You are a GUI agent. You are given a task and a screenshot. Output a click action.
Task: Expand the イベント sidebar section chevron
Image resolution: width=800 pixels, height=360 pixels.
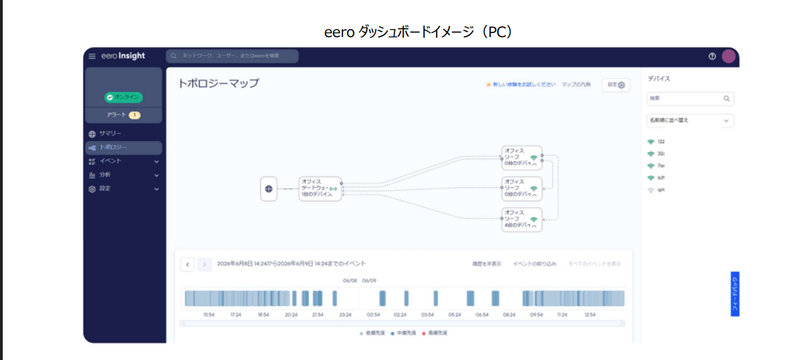[x=156, y=162]
